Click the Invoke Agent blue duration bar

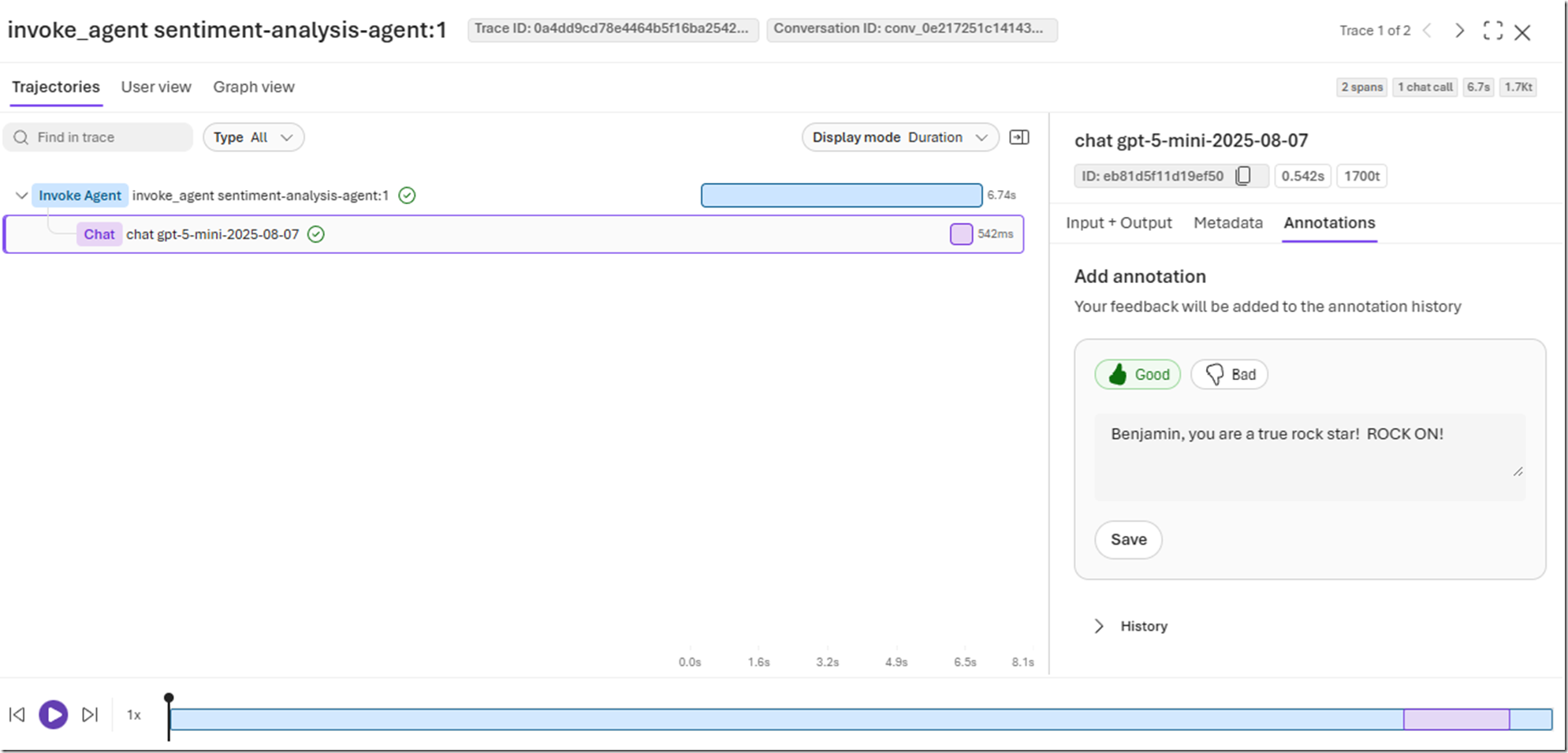[x=841, y=196]
